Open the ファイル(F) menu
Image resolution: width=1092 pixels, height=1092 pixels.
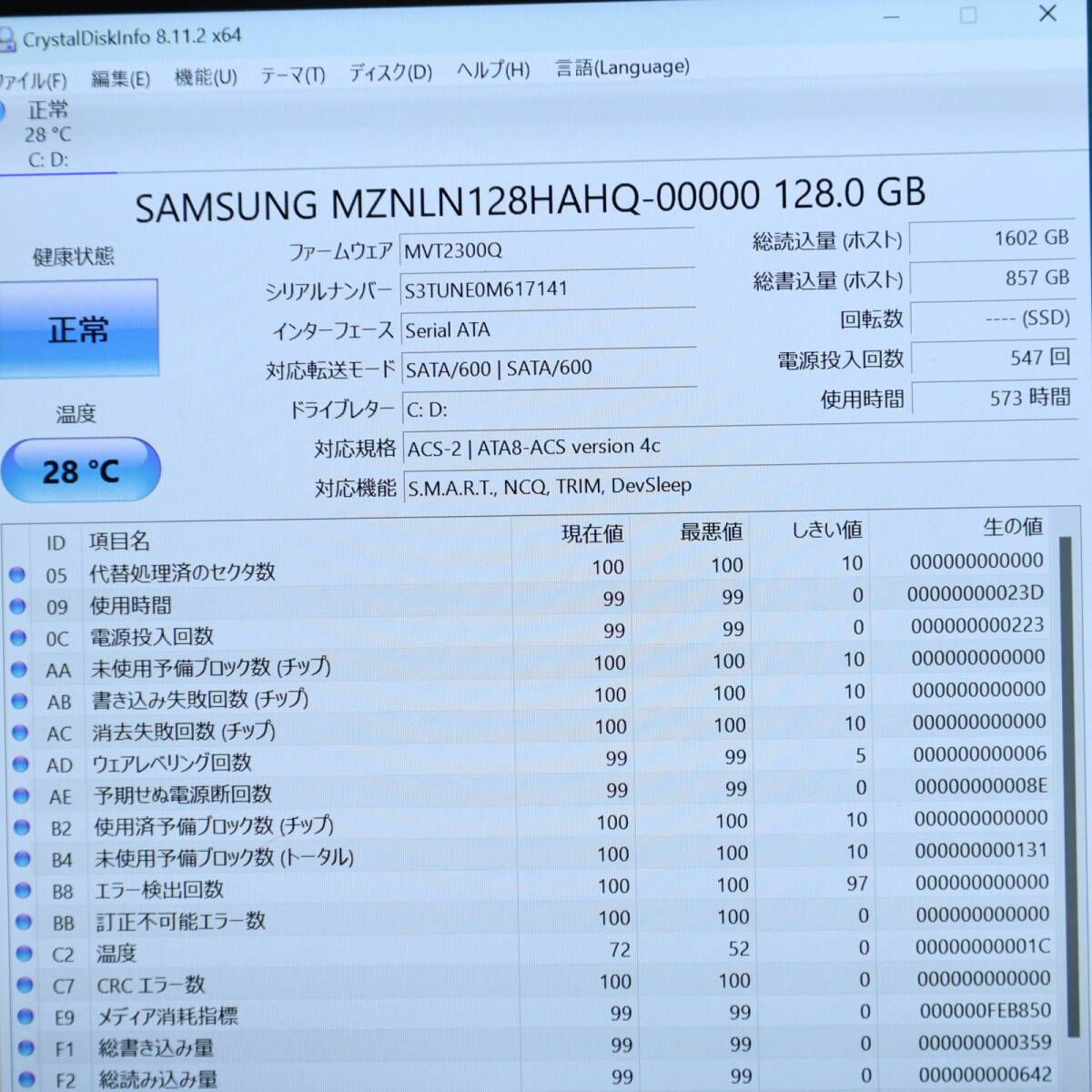33,80
